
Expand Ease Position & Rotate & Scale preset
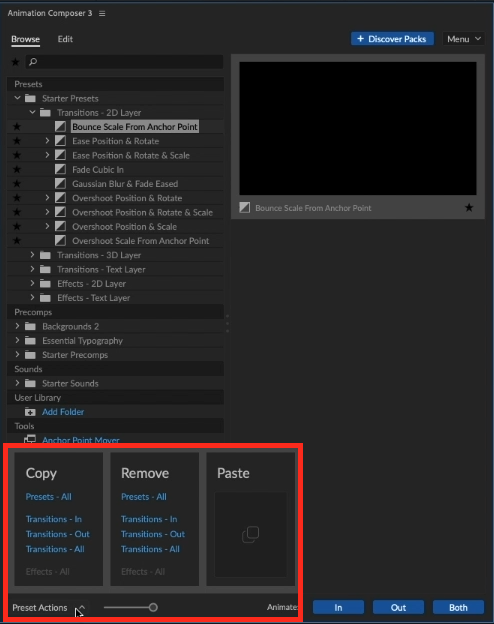[47, 155]
